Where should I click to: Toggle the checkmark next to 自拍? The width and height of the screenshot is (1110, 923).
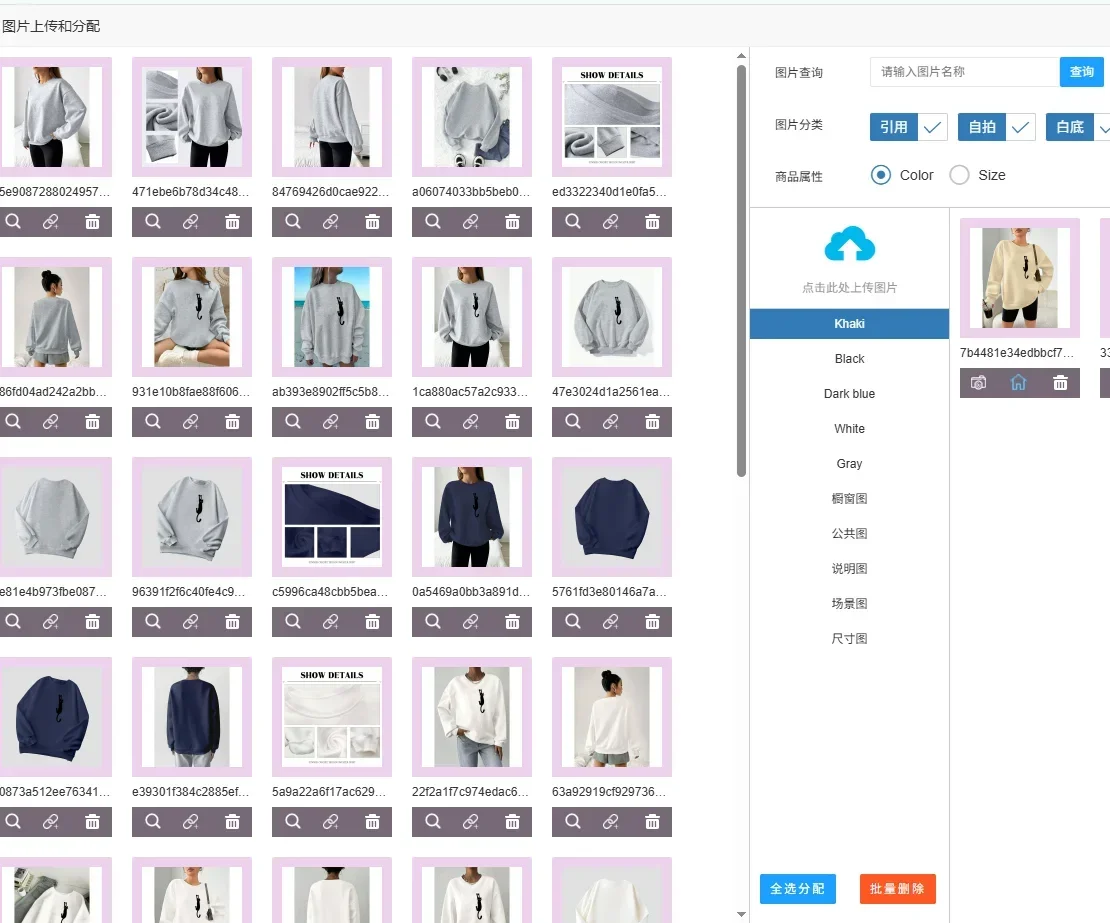point(1021,127)
